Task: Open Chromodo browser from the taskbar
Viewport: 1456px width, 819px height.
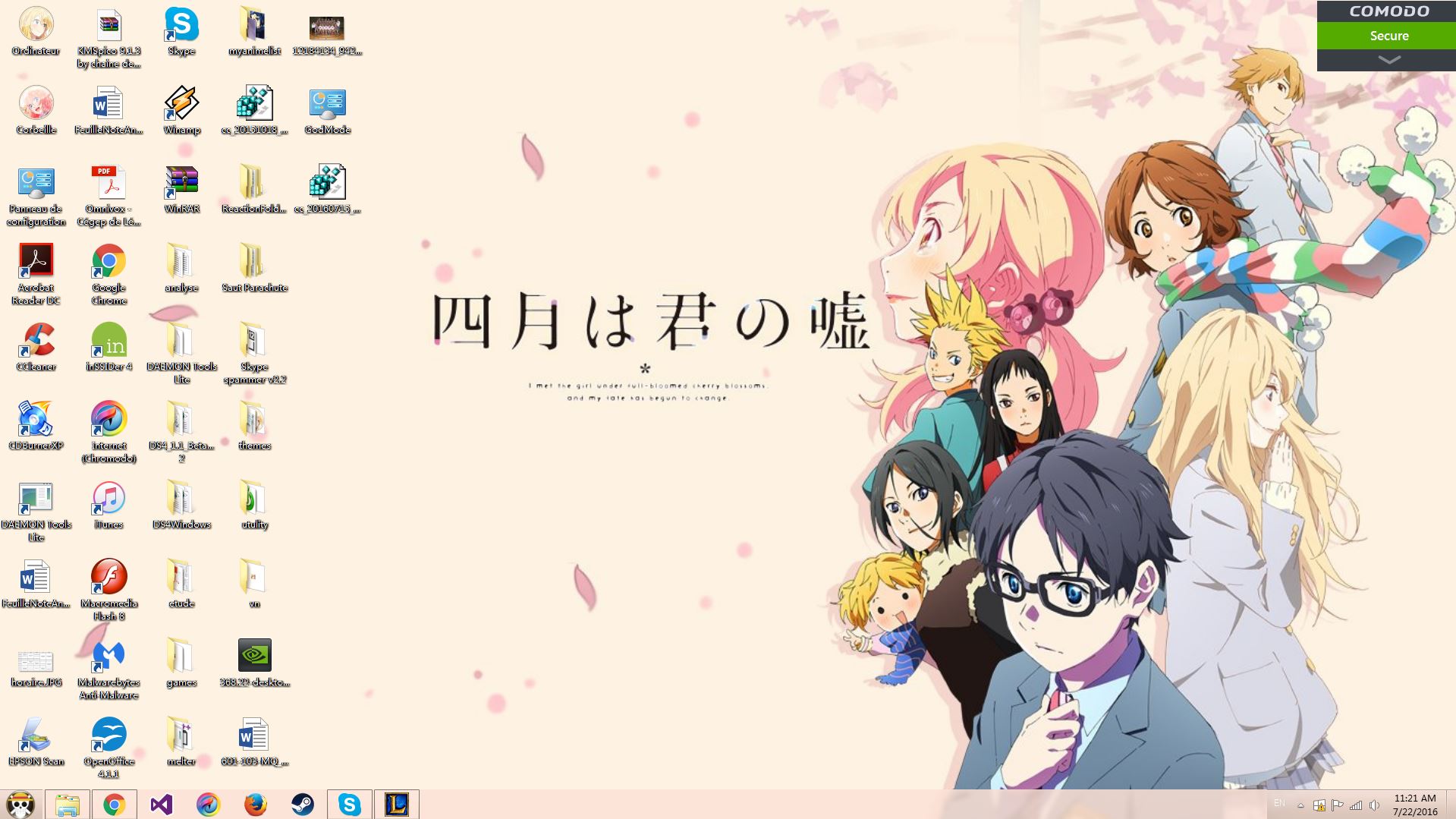Action: point(209,805)
